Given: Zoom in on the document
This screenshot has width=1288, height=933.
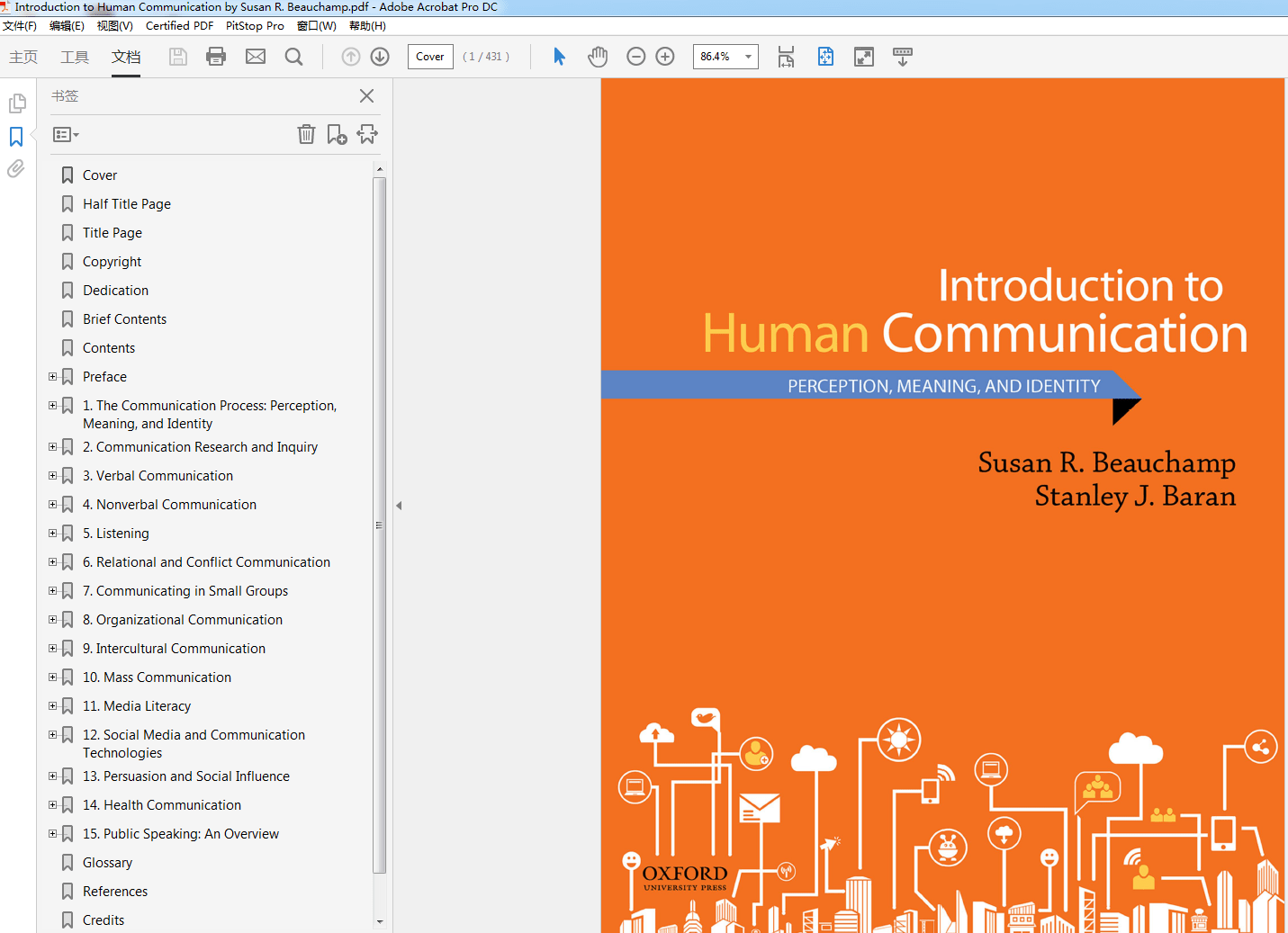Looking at the screenshot, I should pos(664,56).
